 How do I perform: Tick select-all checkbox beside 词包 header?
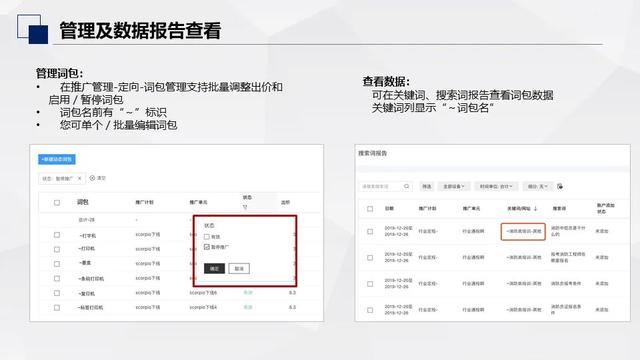click(x=57, y=202)
